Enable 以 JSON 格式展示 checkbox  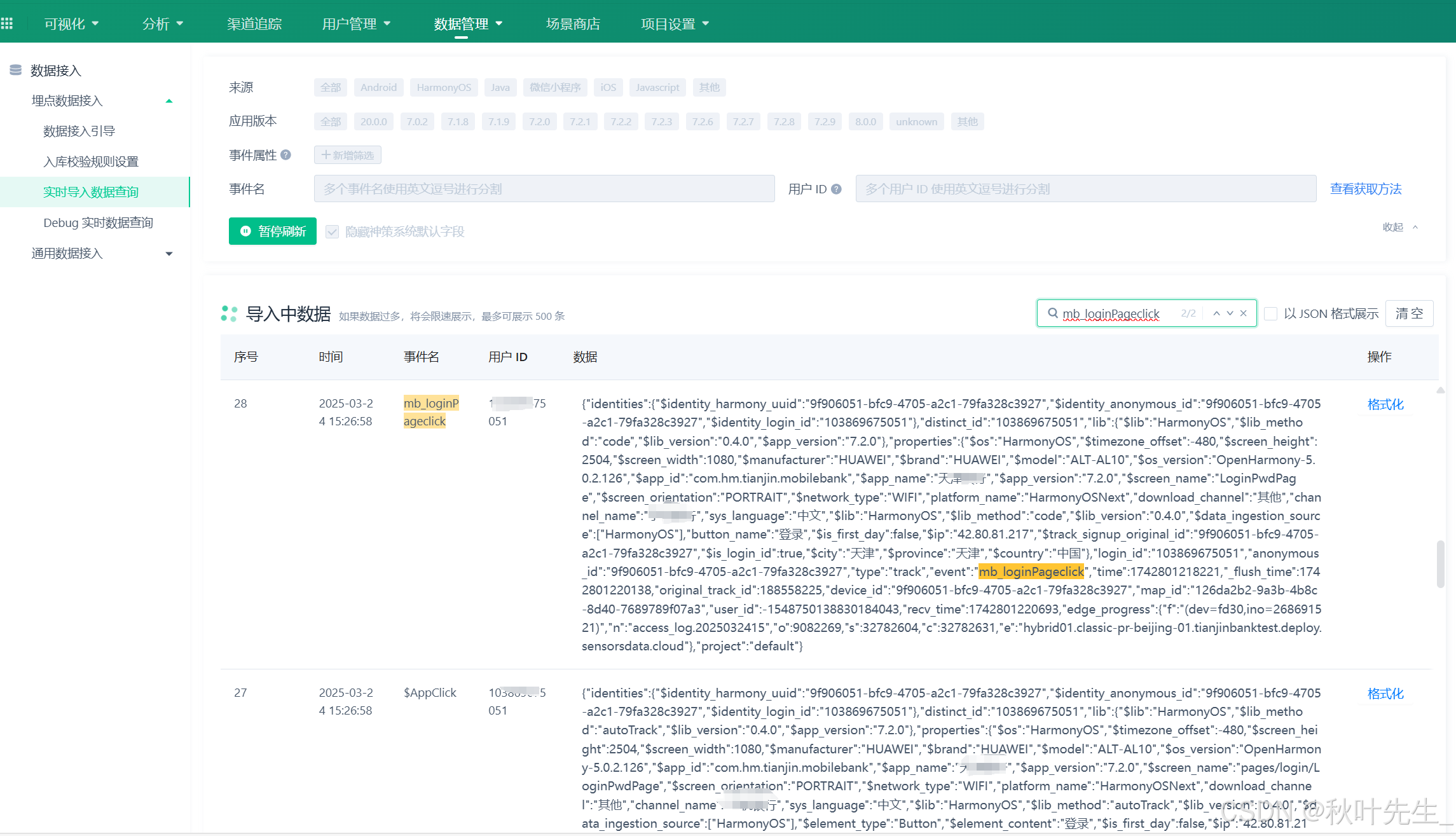point(1270,313)
